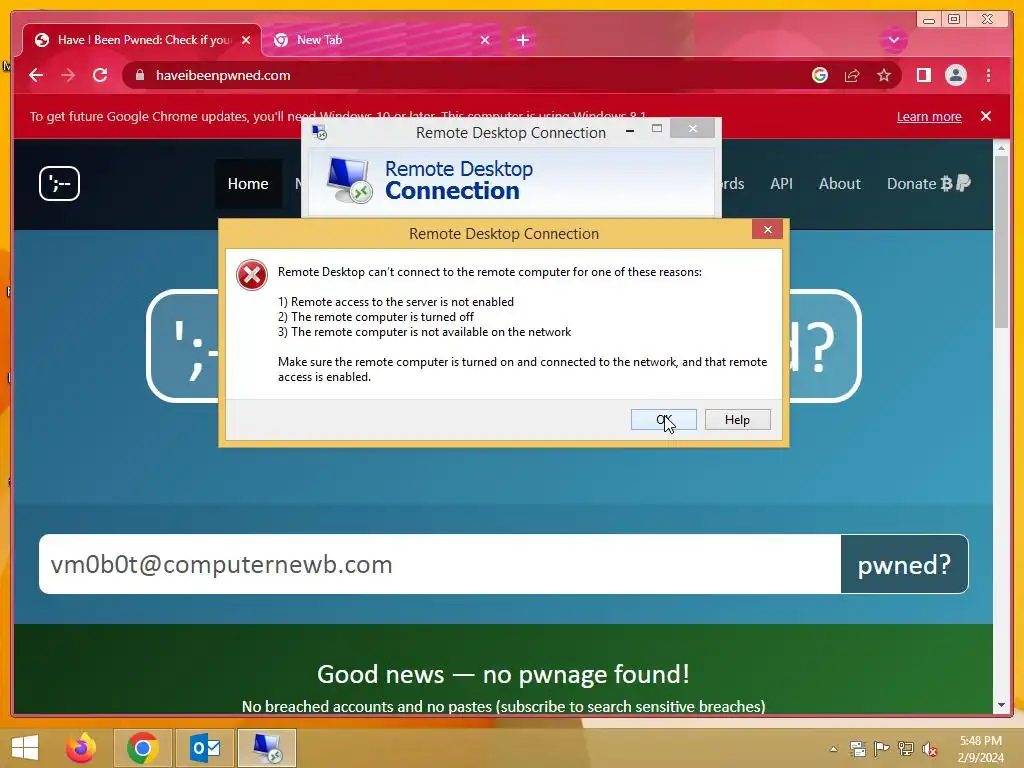Open the clock showing 5:48 PM
Viewport: 1024px width, 768px height.
point(980,749)
